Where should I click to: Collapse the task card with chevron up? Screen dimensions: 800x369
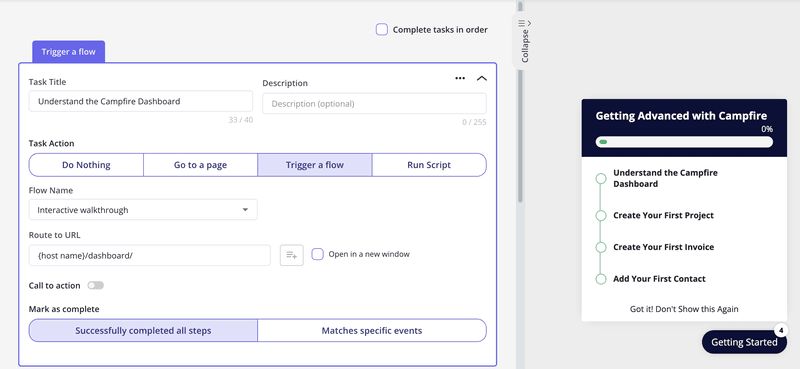click(482, 78)
